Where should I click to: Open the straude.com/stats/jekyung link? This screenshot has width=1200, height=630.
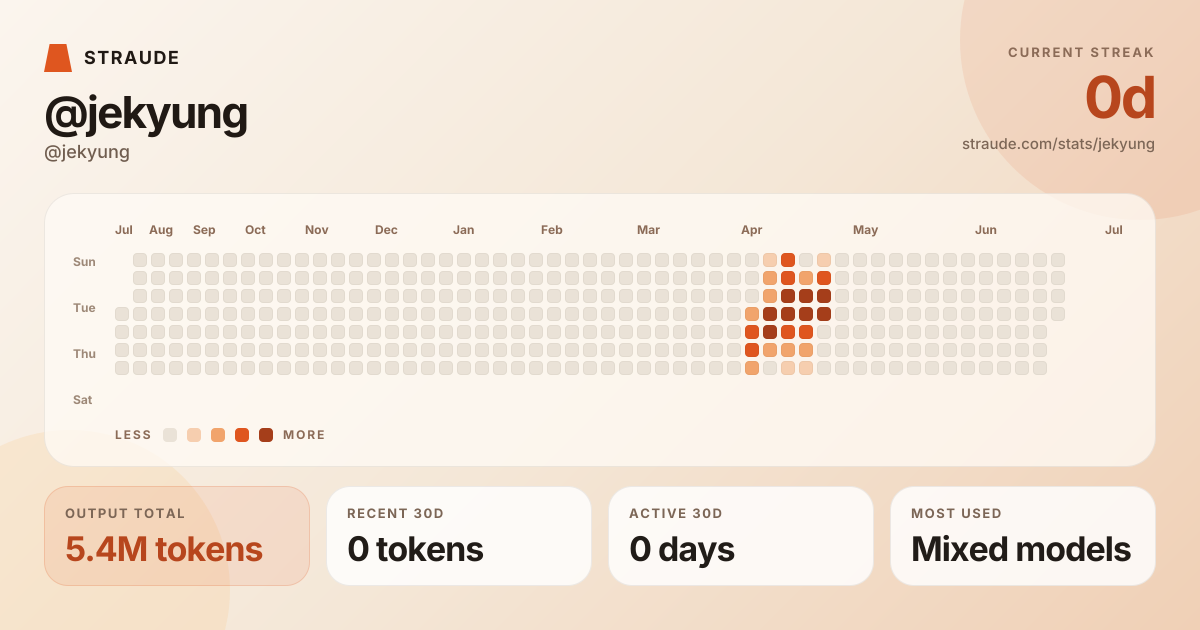1058,143
